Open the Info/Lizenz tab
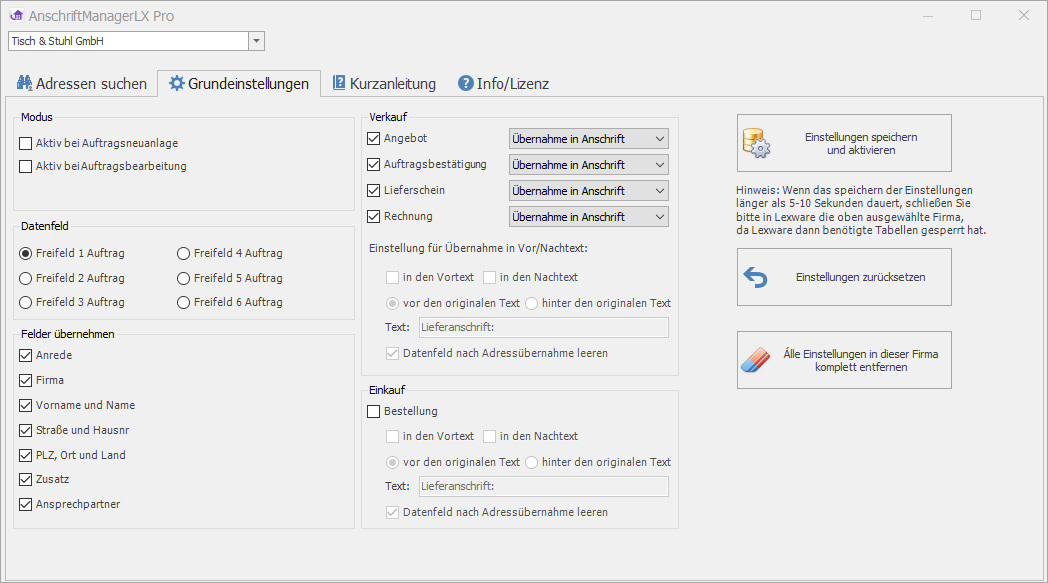The height and width of the screenshot is (583, 1048). tap(503, 84)
